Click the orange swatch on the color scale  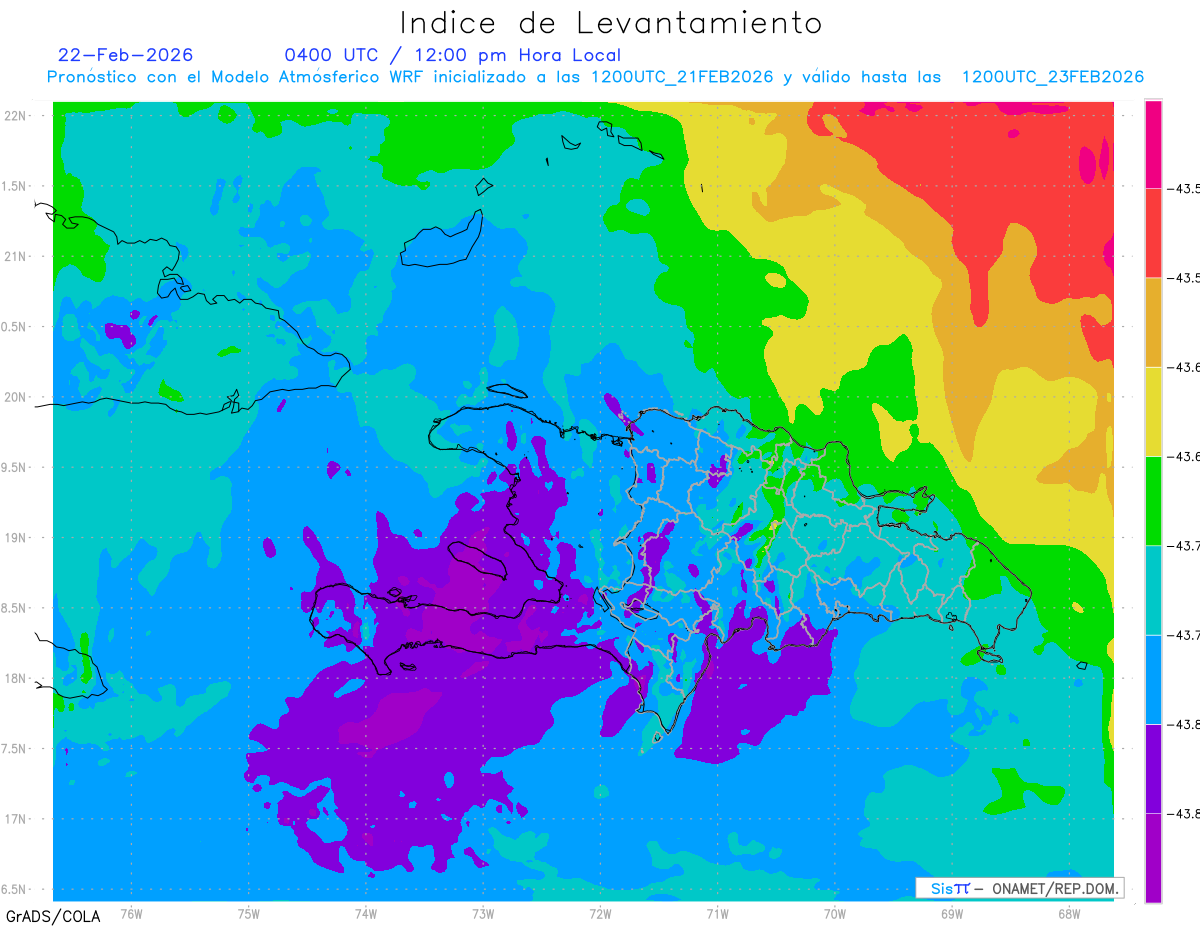click(x=1153, y=322)
